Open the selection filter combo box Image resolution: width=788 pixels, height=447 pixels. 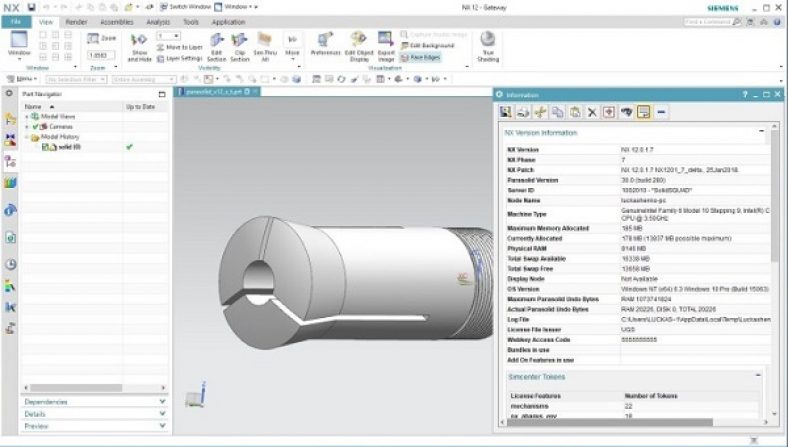76,79
